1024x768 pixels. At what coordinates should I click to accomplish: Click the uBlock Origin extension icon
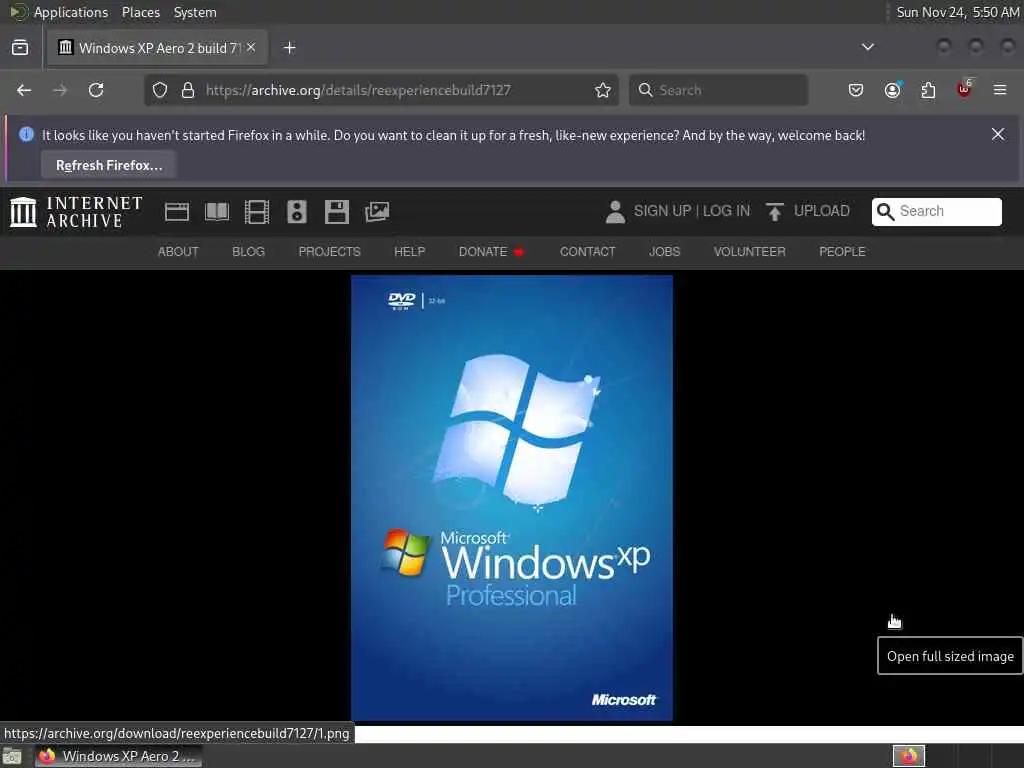click(x=964, y=89)
